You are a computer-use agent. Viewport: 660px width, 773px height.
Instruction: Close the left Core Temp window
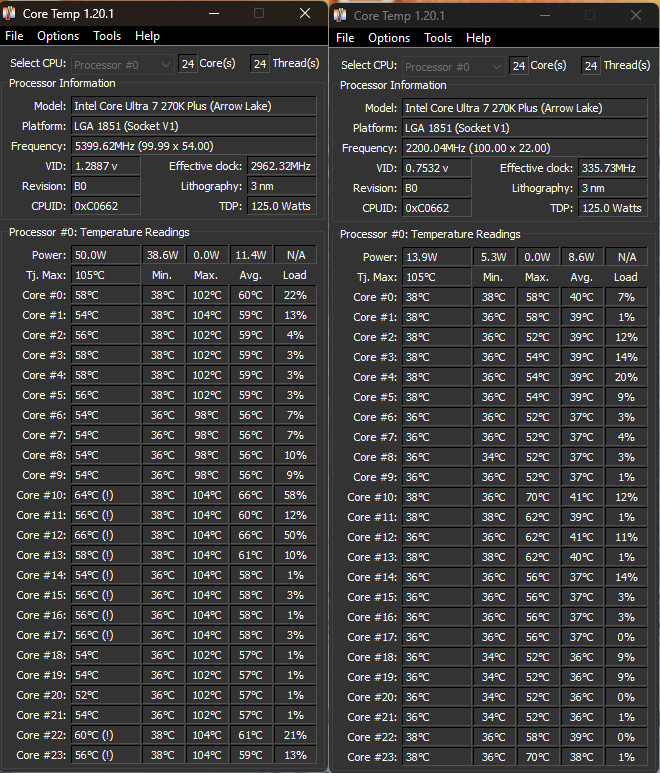tap(305, 13)
